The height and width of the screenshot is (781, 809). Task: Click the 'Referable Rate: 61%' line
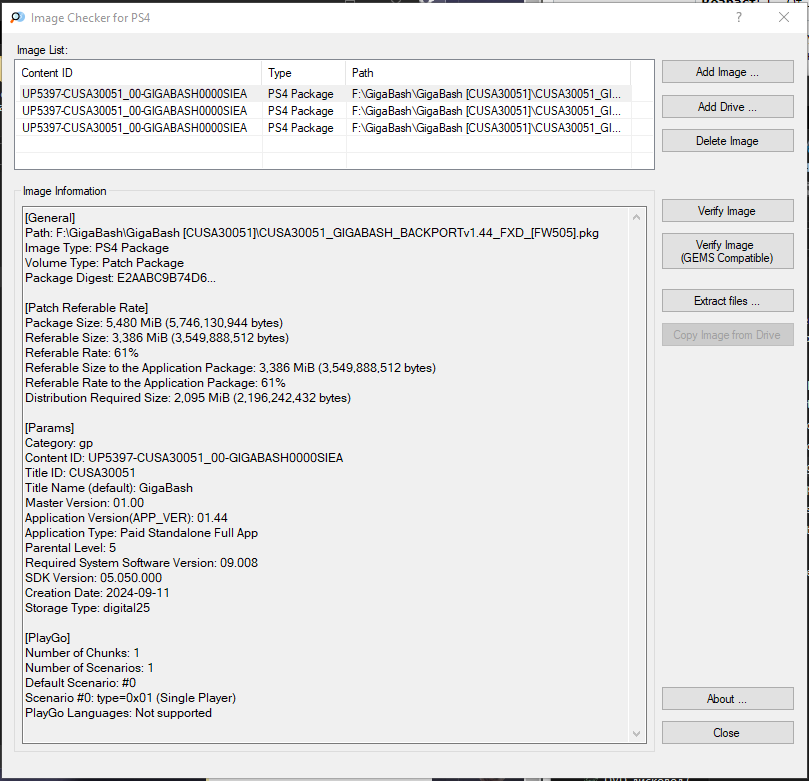(82, 353)
